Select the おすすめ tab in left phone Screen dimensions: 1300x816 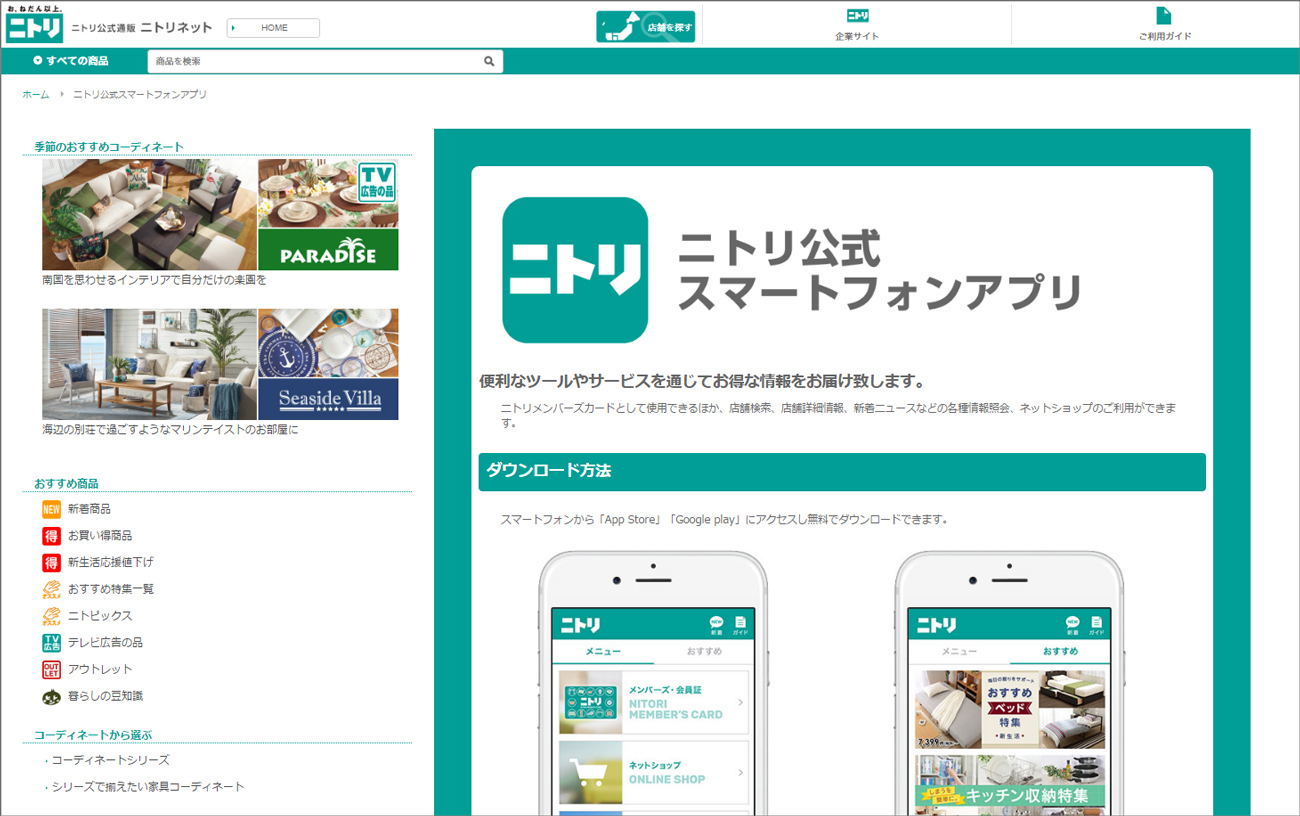(x=704, y=652)
